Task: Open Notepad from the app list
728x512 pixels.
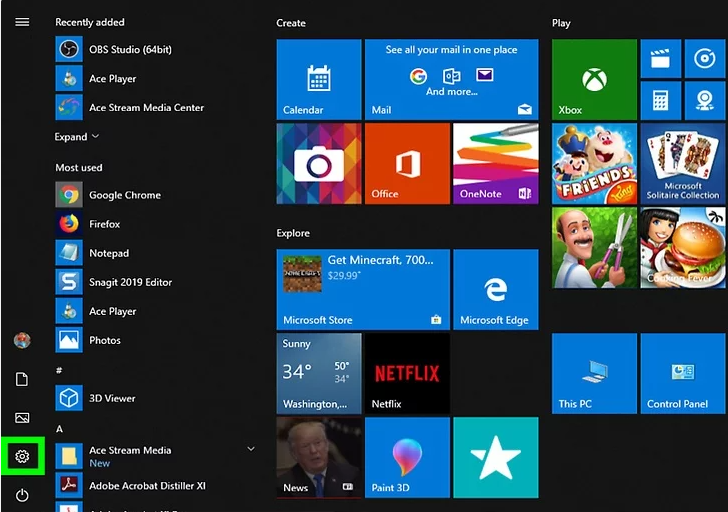Action: (x=108, y=253)
